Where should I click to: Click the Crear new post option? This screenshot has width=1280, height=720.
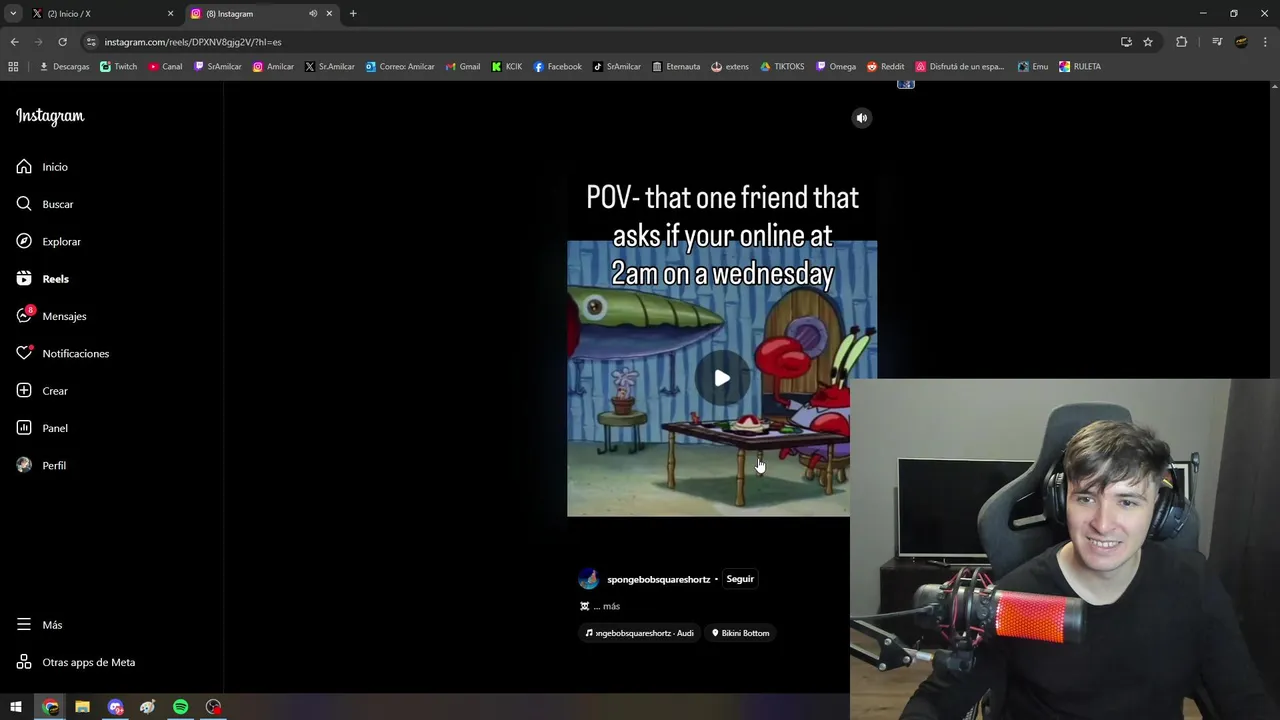[x=42, y=391]
